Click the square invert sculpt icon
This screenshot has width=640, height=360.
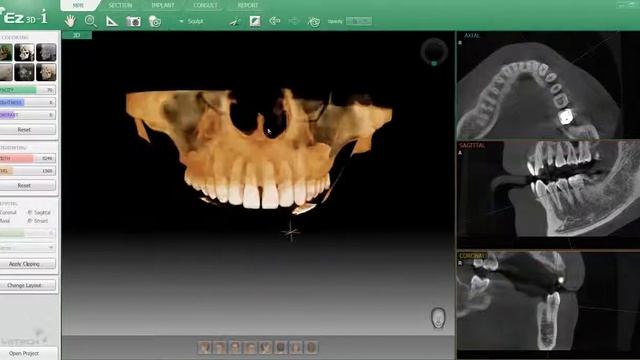(255, 21)
